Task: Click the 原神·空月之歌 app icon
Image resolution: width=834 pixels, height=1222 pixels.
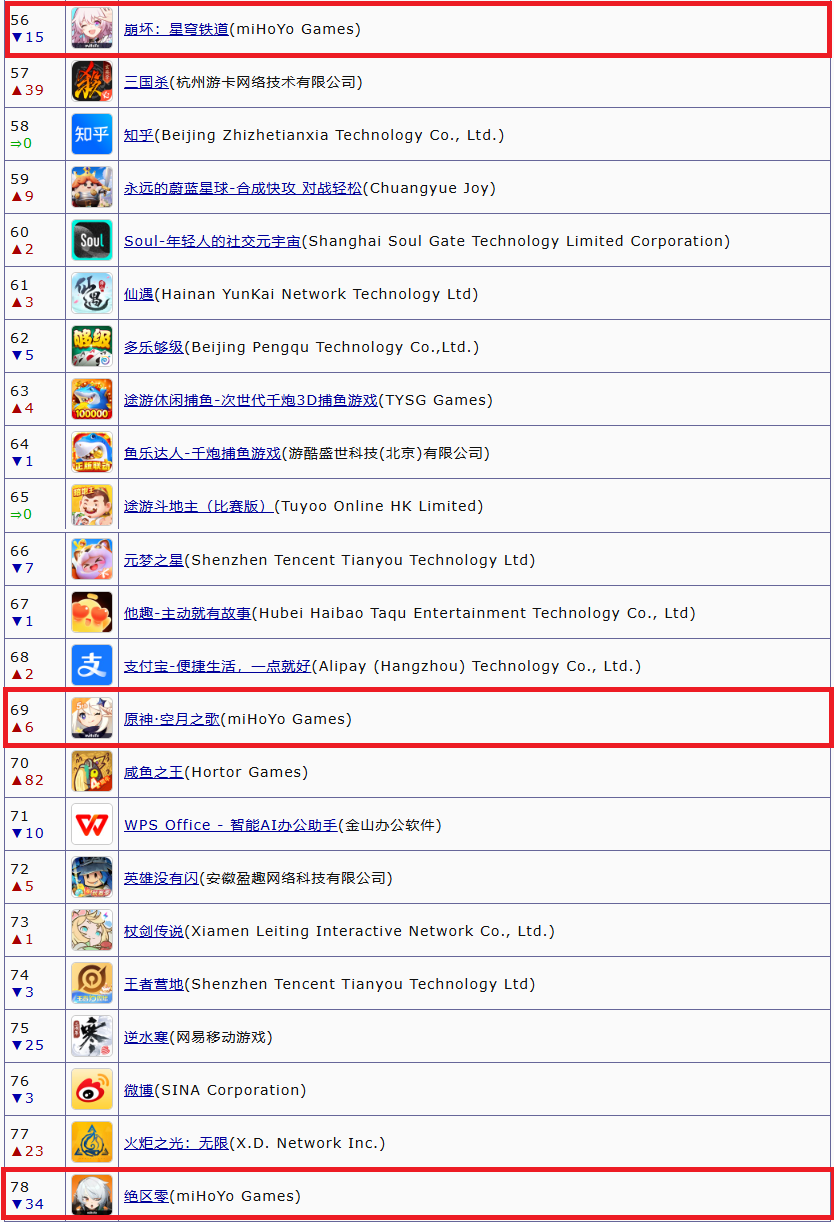Action: [92, 718]
